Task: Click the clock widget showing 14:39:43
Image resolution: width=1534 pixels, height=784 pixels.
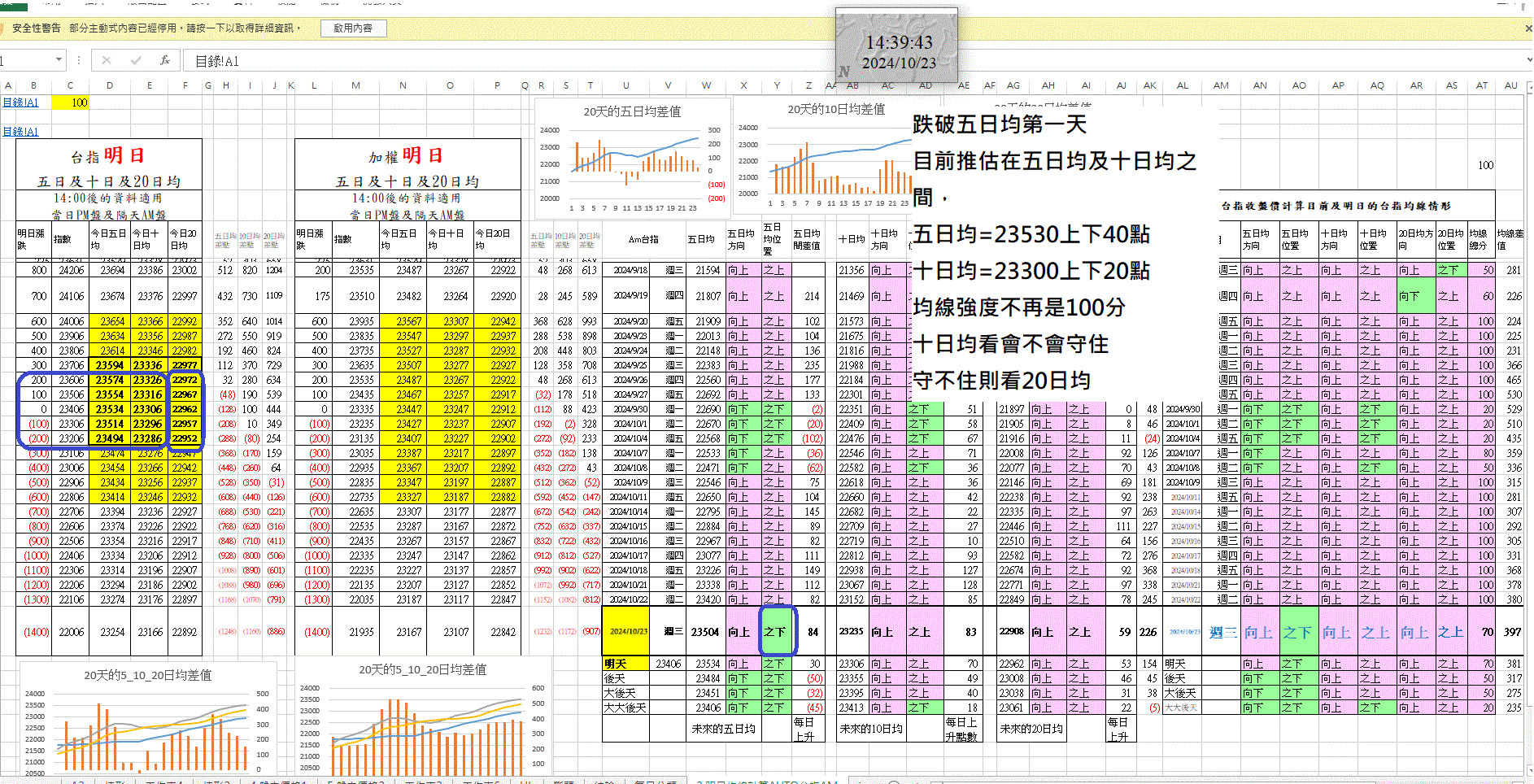Action: (x=897, y=45)
